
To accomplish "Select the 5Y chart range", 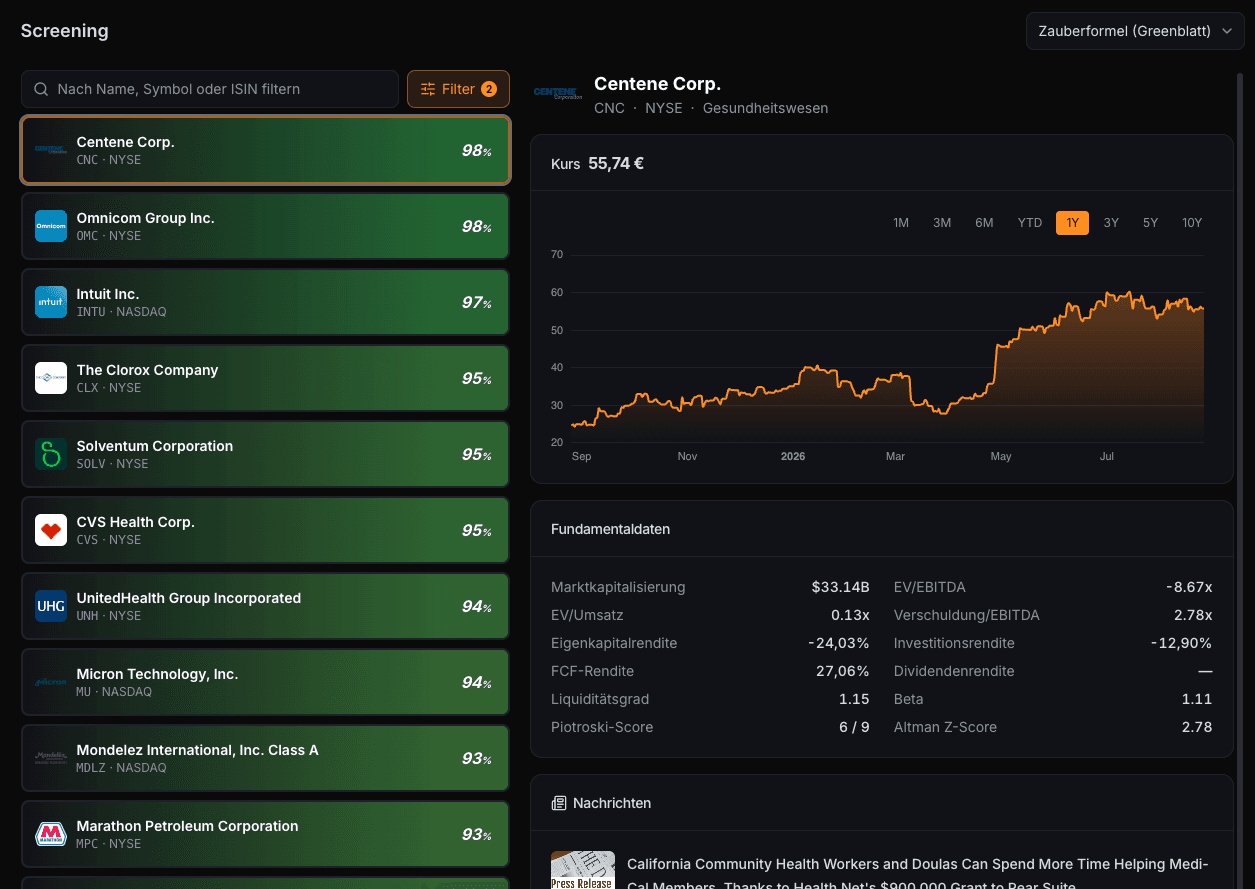I will point(1150,223).
